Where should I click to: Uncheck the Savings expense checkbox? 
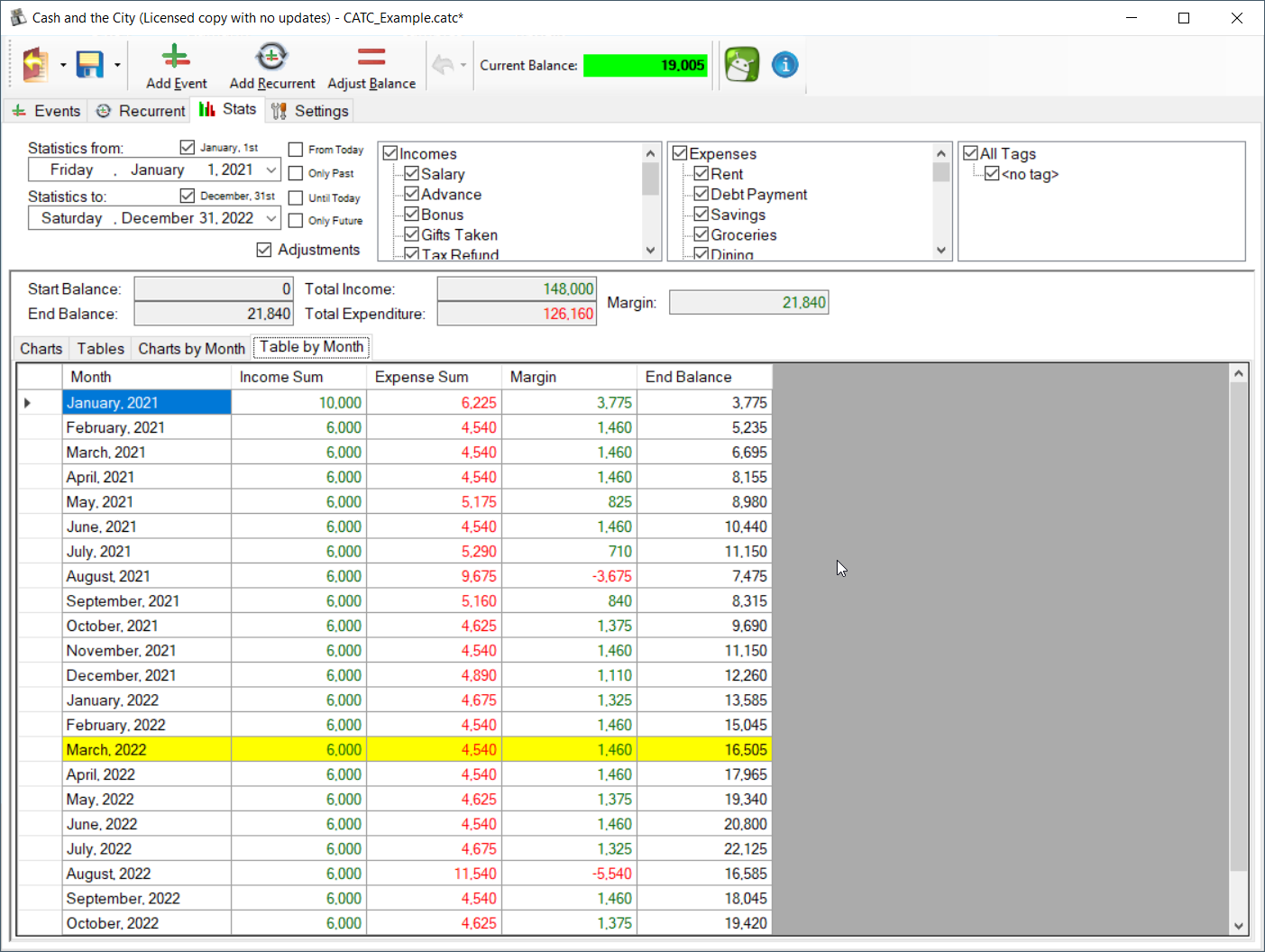tap(701, 214)
